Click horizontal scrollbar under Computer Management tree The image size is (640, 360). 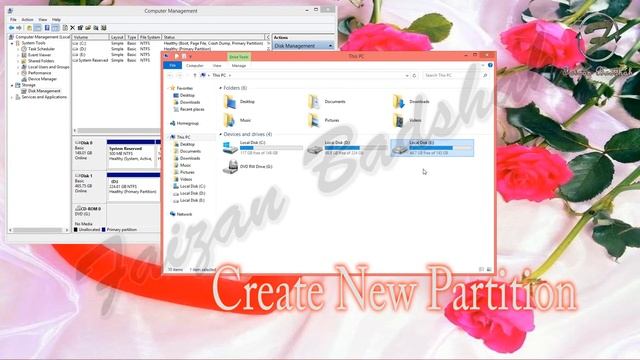39,230
